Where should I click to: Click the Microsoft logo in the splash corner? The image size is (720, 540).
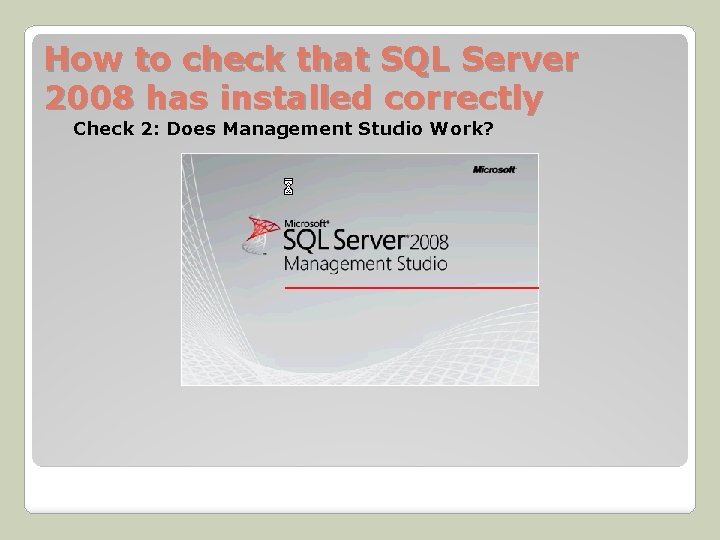[495, 170]
